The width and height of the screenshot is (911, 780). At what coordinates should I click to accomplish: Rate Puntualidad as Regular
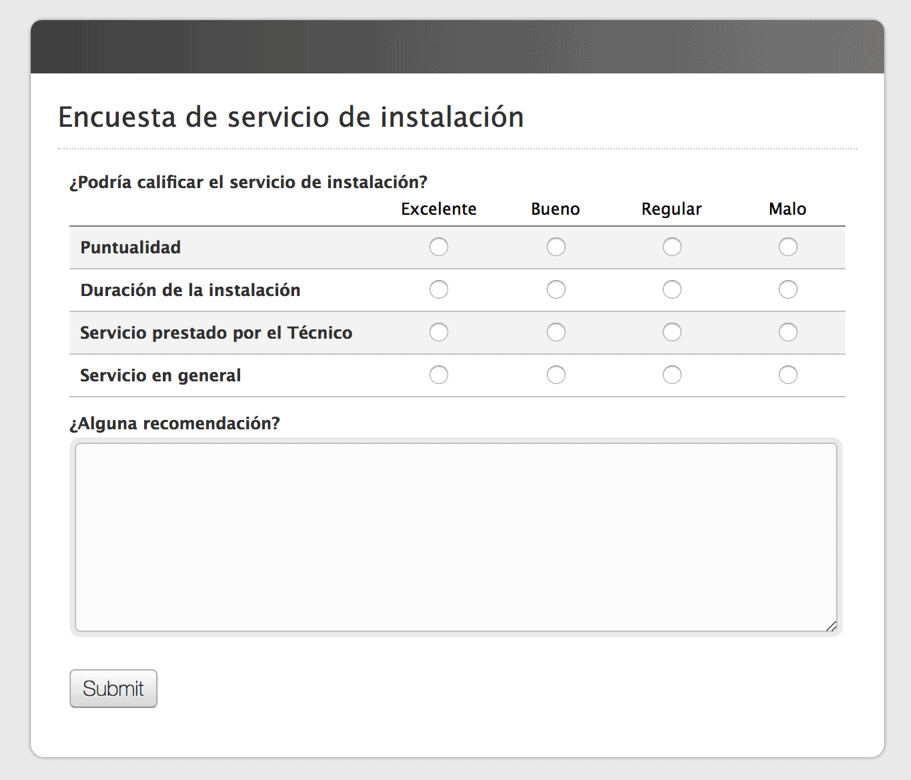672,247
